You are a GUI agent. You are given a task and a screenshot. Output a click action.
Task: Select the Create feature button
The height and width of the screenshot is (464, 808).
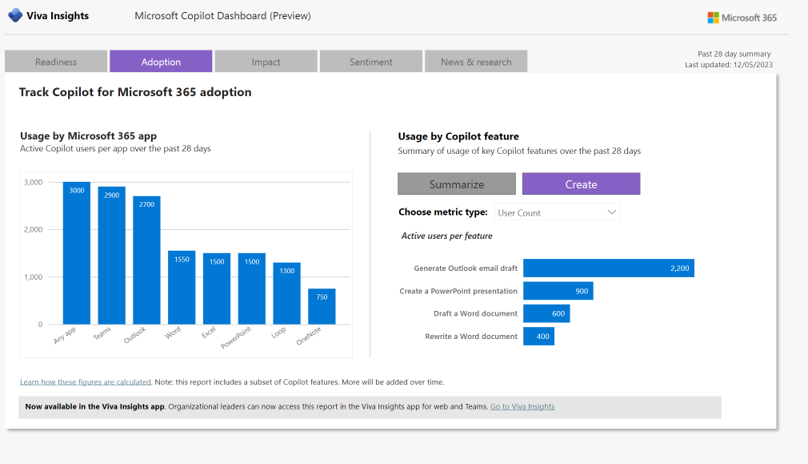click(x=581, y=184)
